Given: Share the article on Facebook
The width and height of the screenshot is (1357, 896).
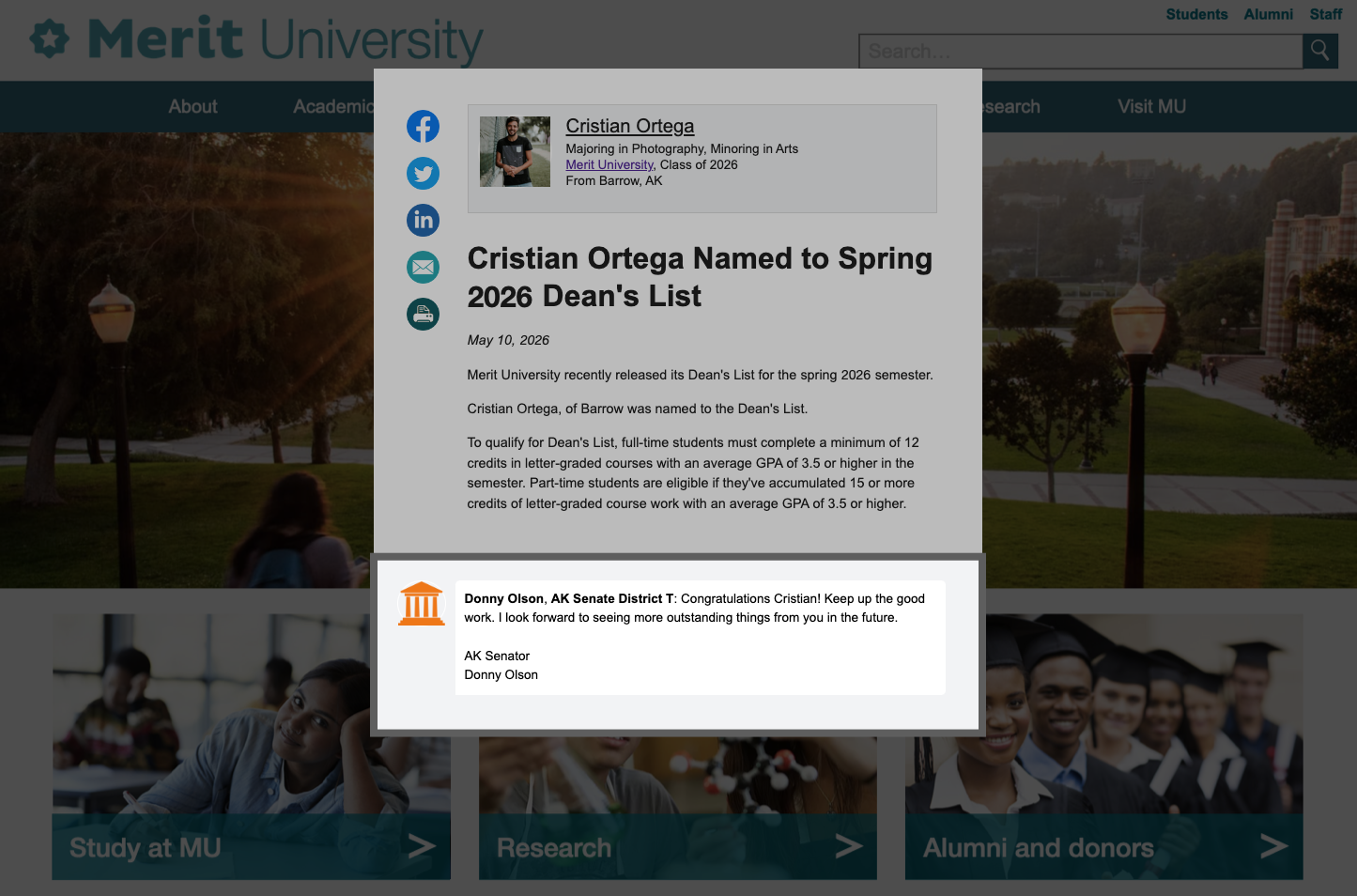Looking at the screenshot, I should (x=423, y=126).
